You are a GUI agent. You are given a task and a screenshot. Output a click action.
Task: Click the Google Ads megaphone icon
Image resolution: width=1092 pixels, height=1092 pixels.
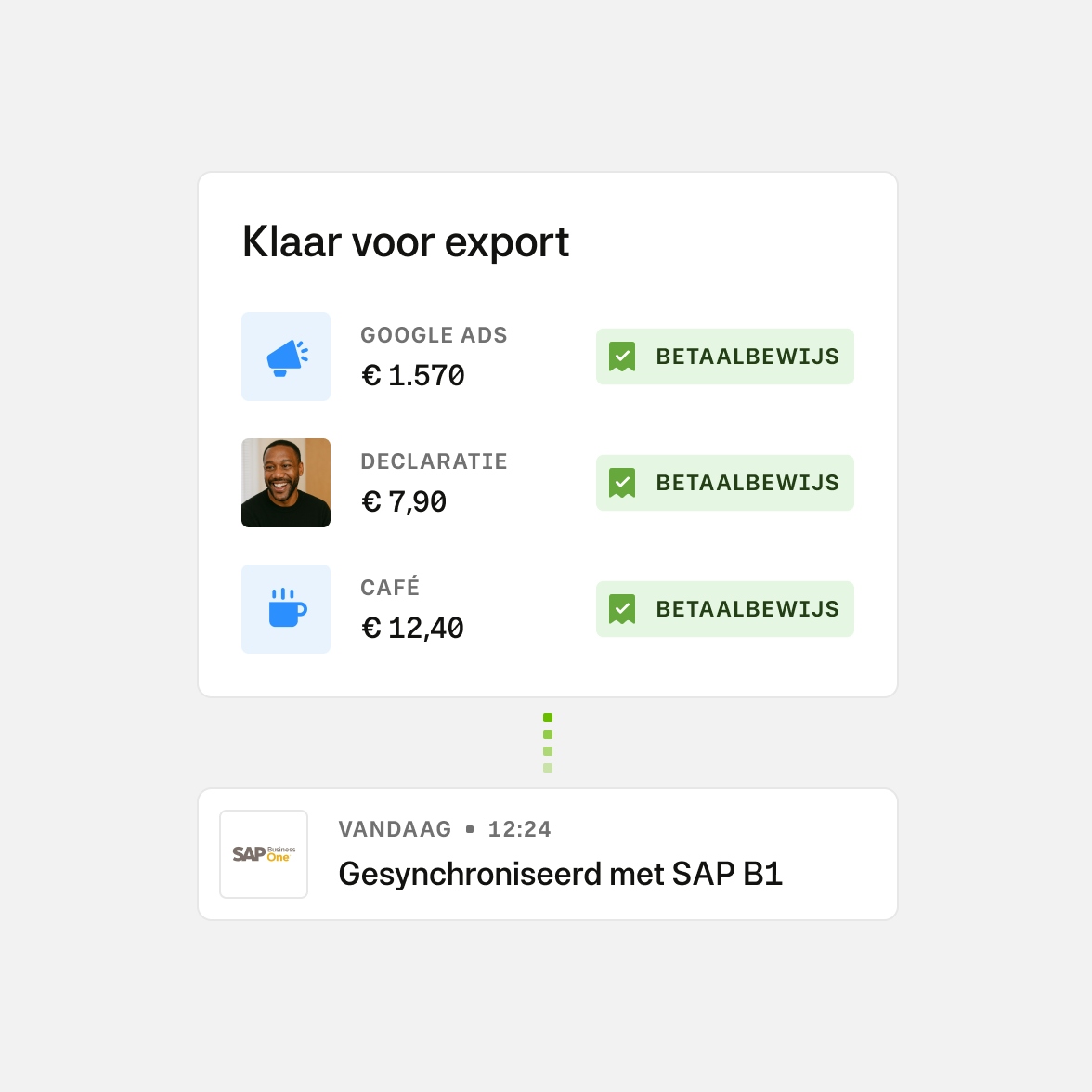[x=286, y=357]
